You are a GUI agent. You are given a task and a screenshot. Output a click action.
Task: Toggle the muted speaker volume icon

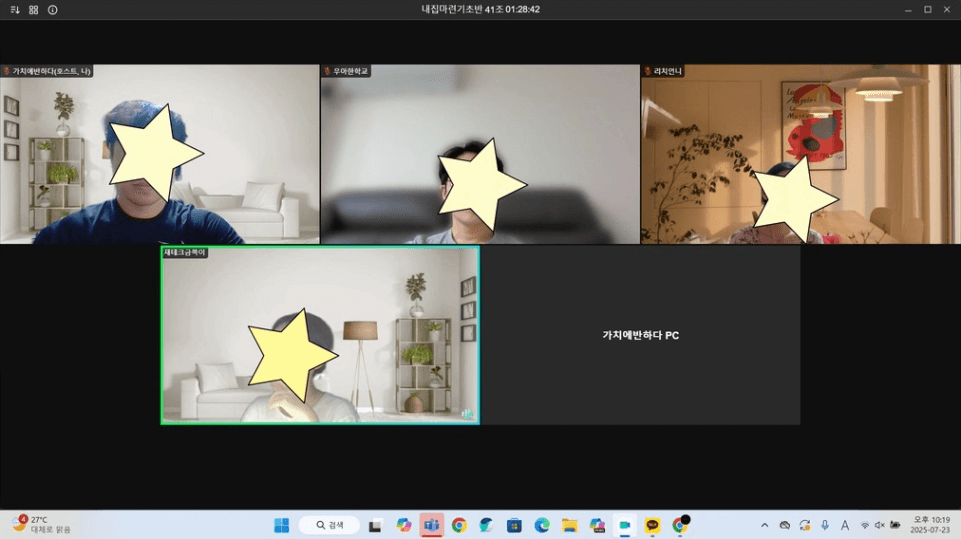[x=879, y=525]
